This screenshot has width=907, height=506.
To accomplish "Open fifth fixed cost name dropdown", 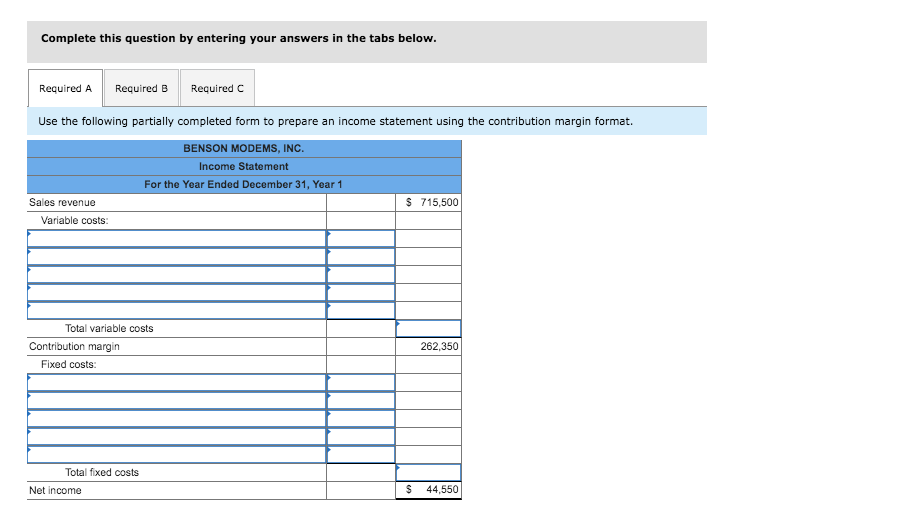I will 176,454.
